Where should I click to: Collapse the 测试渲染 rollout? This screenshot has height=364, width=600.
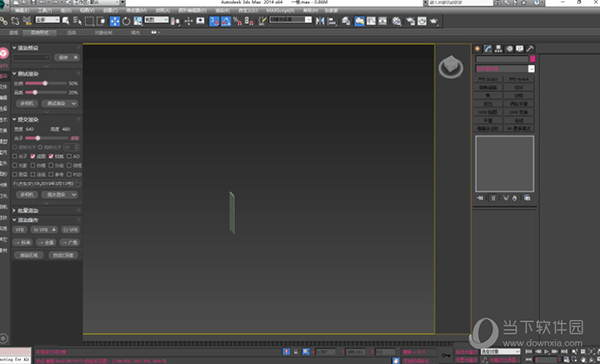pyautogui.click(x=15, y=74)
